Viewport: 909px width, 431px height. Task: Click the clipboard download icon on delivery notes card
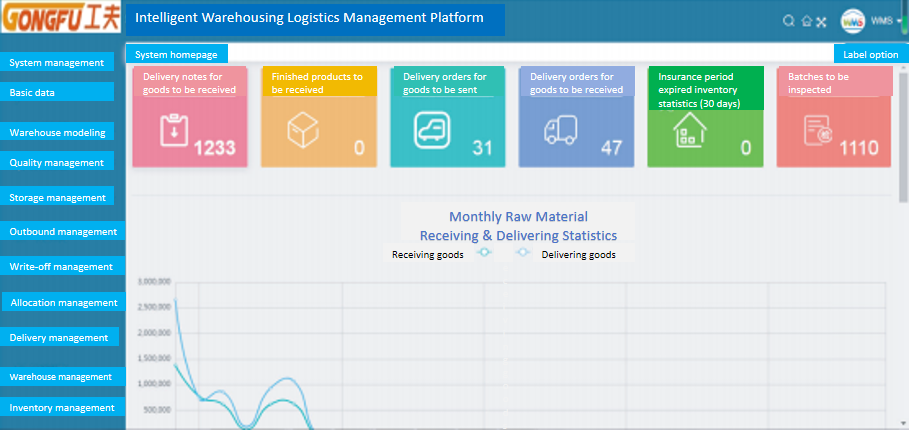(174, 131)
